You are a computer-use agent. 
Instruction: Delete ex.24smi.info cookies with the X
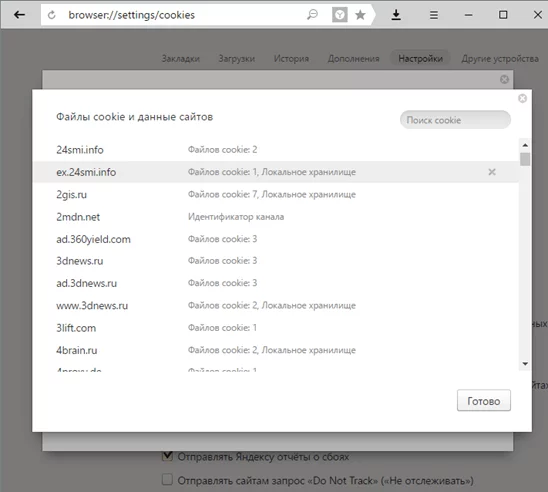point(492,172)
